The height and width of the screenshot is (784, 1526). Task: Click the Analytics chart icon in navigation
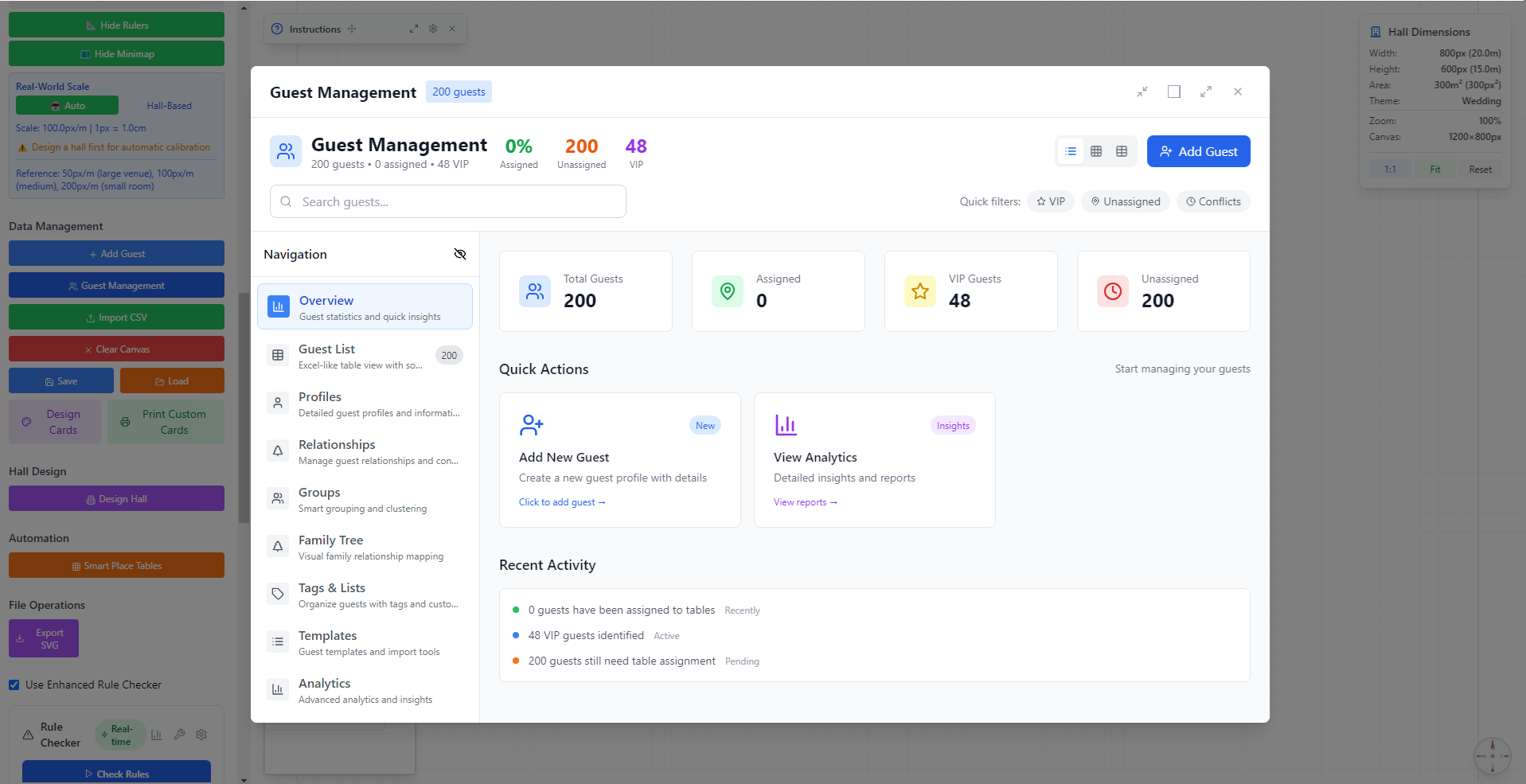coord(277,689)
